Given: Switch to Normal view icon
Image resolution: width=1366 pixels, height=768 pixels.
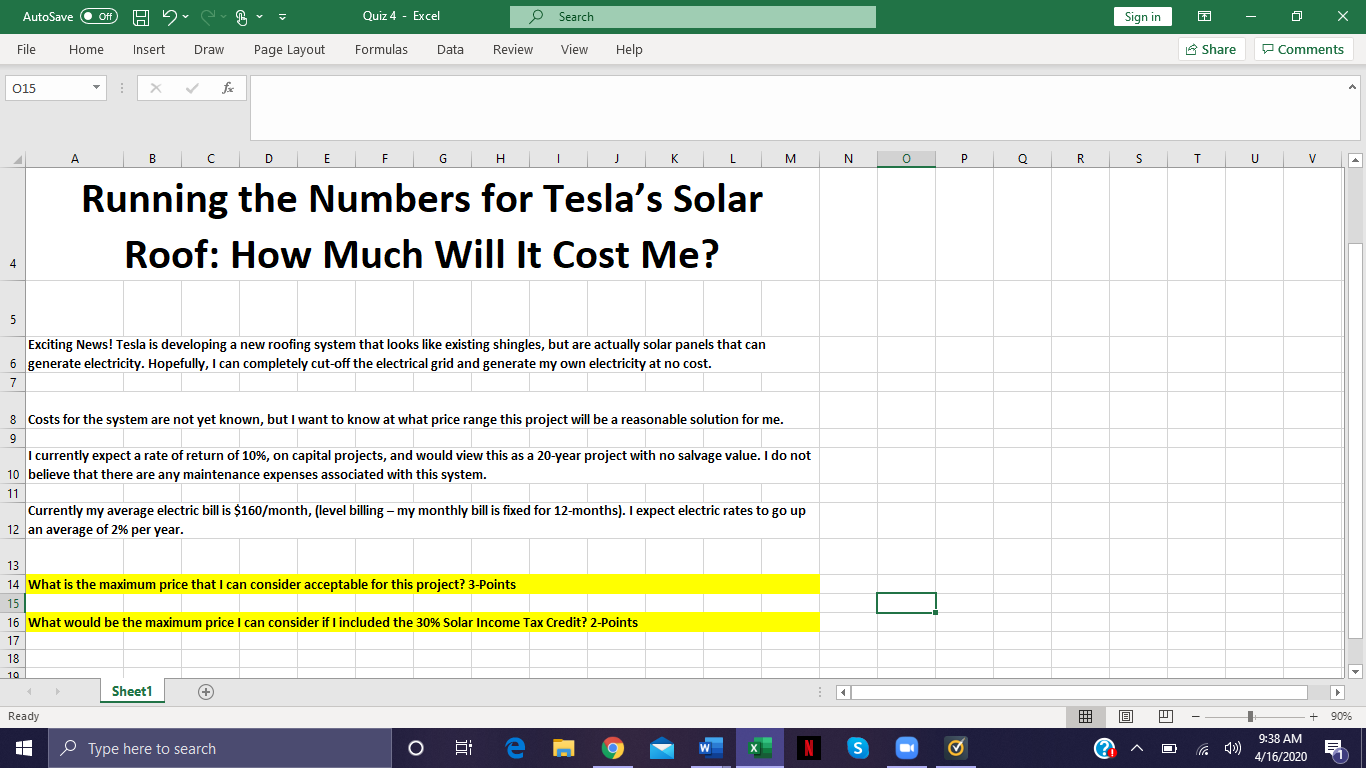Looking at the screenshot, I should [x=1085, y=716].
